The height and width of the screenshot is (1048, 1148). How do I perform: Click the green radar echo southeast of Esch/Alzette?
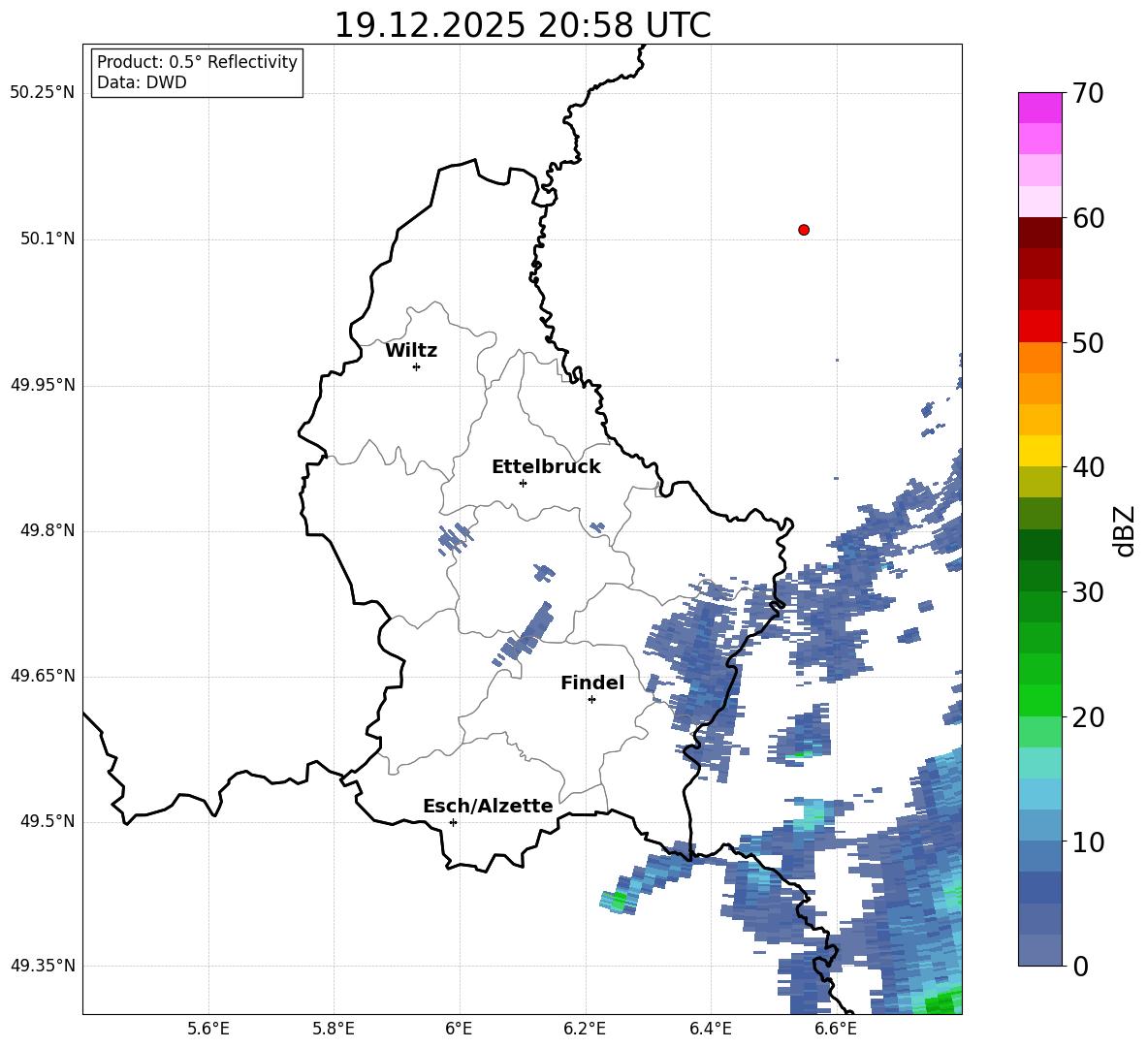[x=618, y=901]
